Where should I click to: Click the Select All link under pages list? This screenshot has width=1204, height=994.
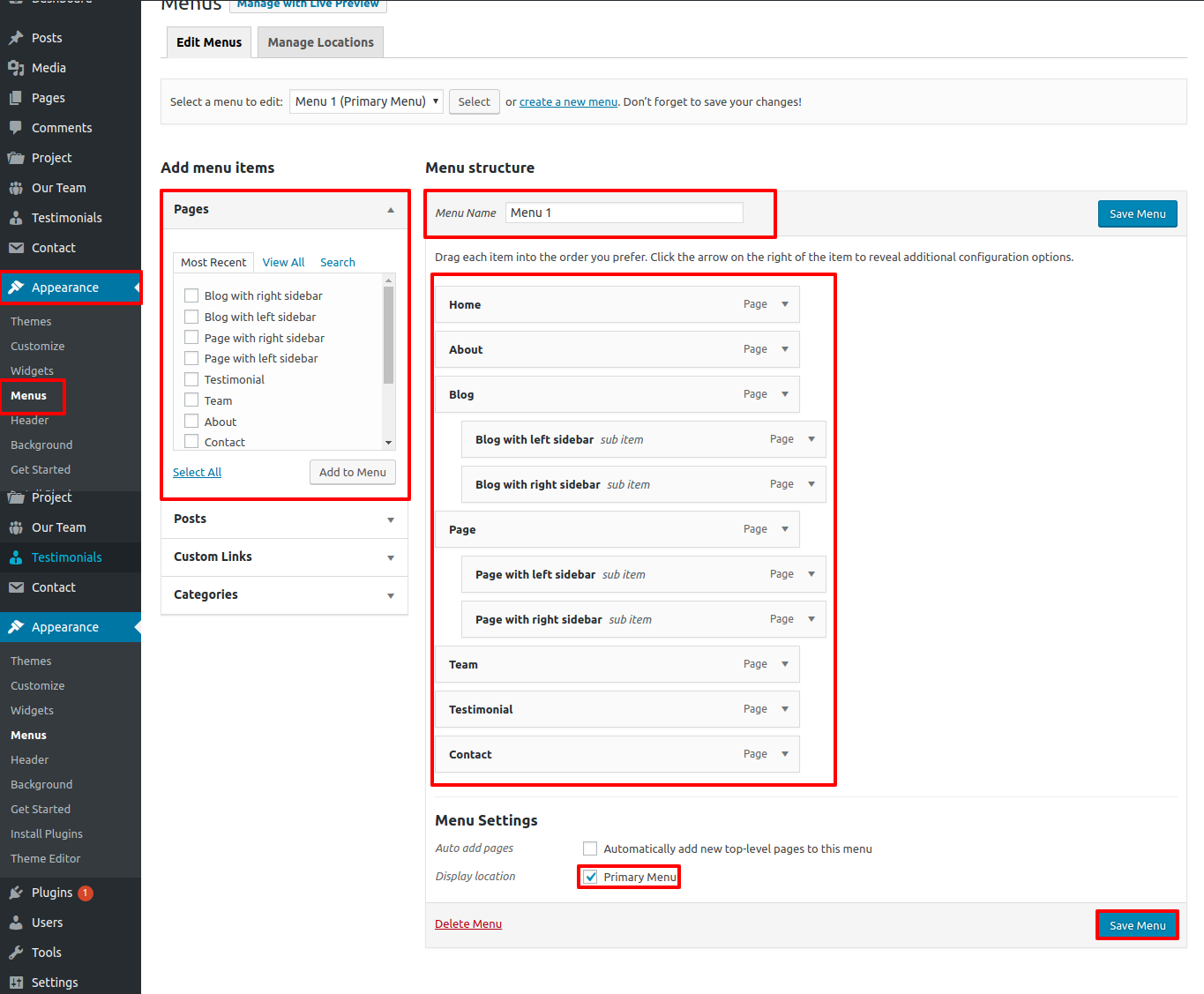(197, 472)
